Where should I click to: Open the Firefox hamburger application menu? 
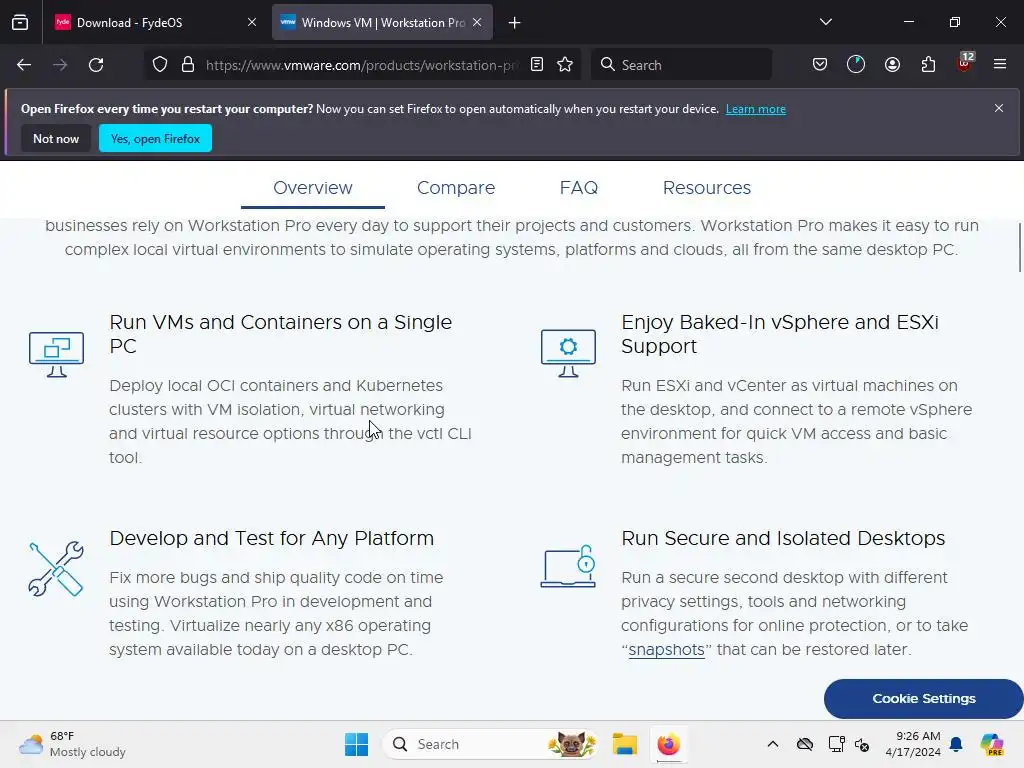coord(1000,65)
